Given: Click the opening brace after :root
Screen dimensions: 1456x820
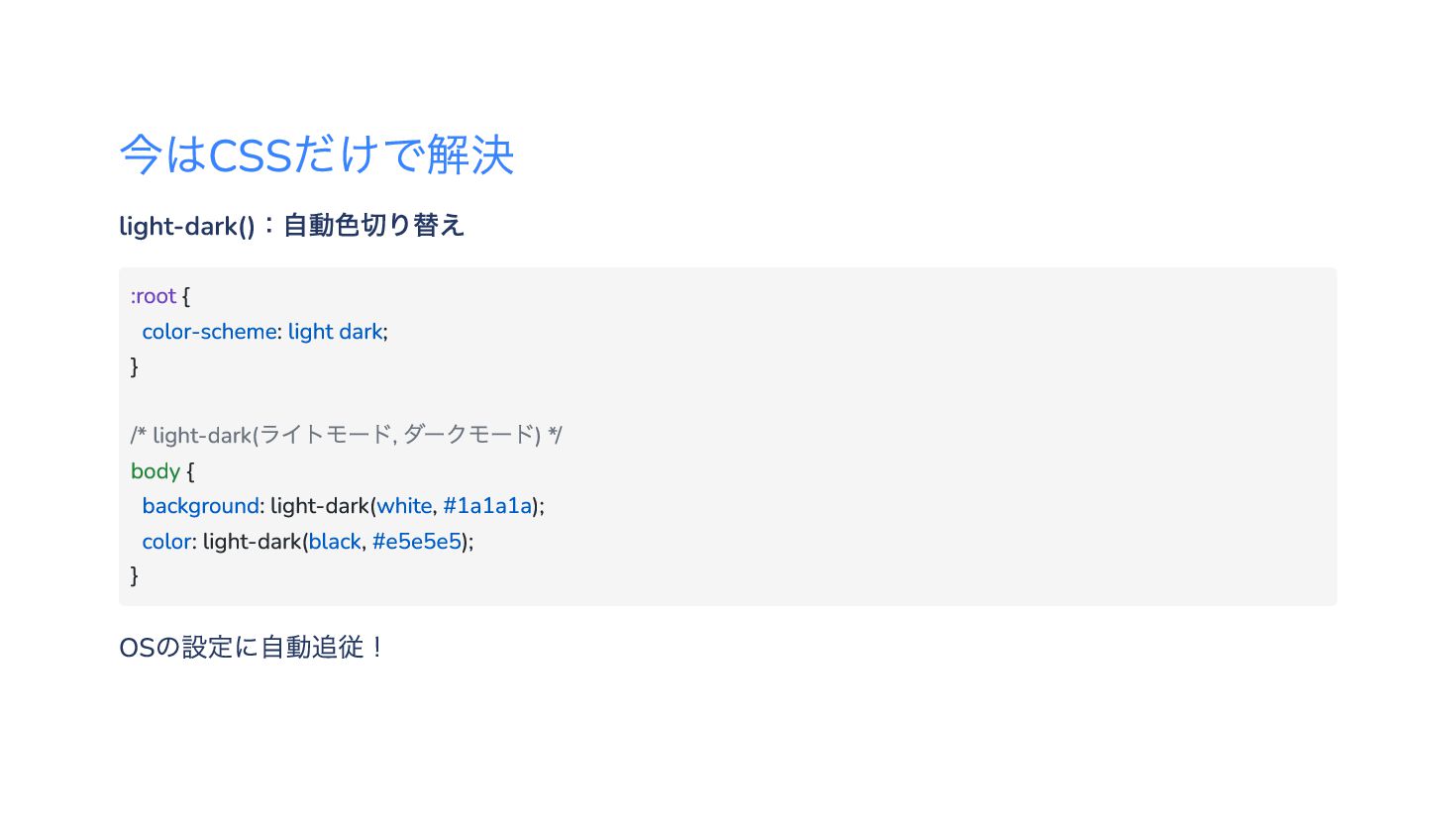Looking at the screenshot, I should click(186, 296).
